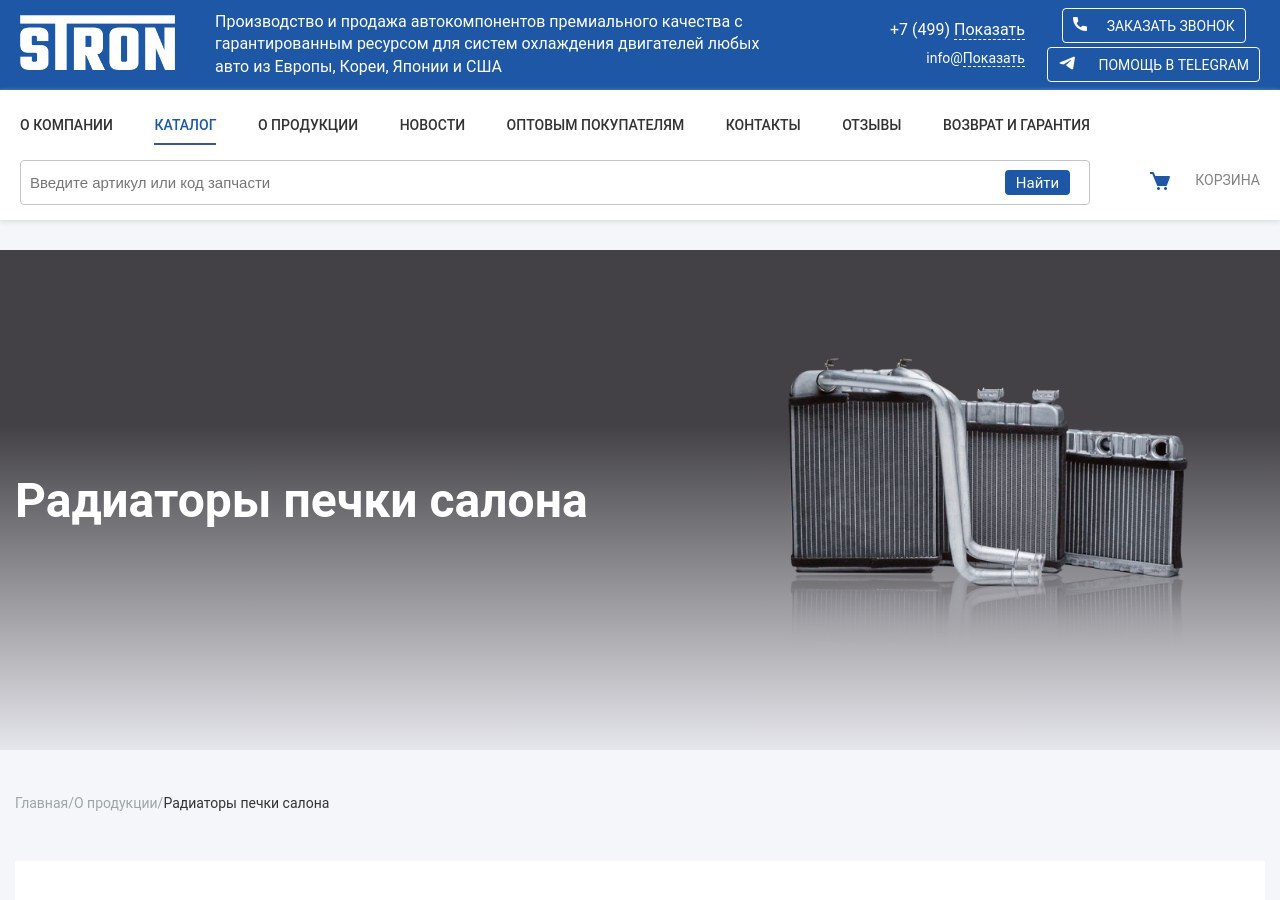Open КОРЗИНА from the header
The image size is (1280, 900).
pyautogui.click(x=1227, y=180)
